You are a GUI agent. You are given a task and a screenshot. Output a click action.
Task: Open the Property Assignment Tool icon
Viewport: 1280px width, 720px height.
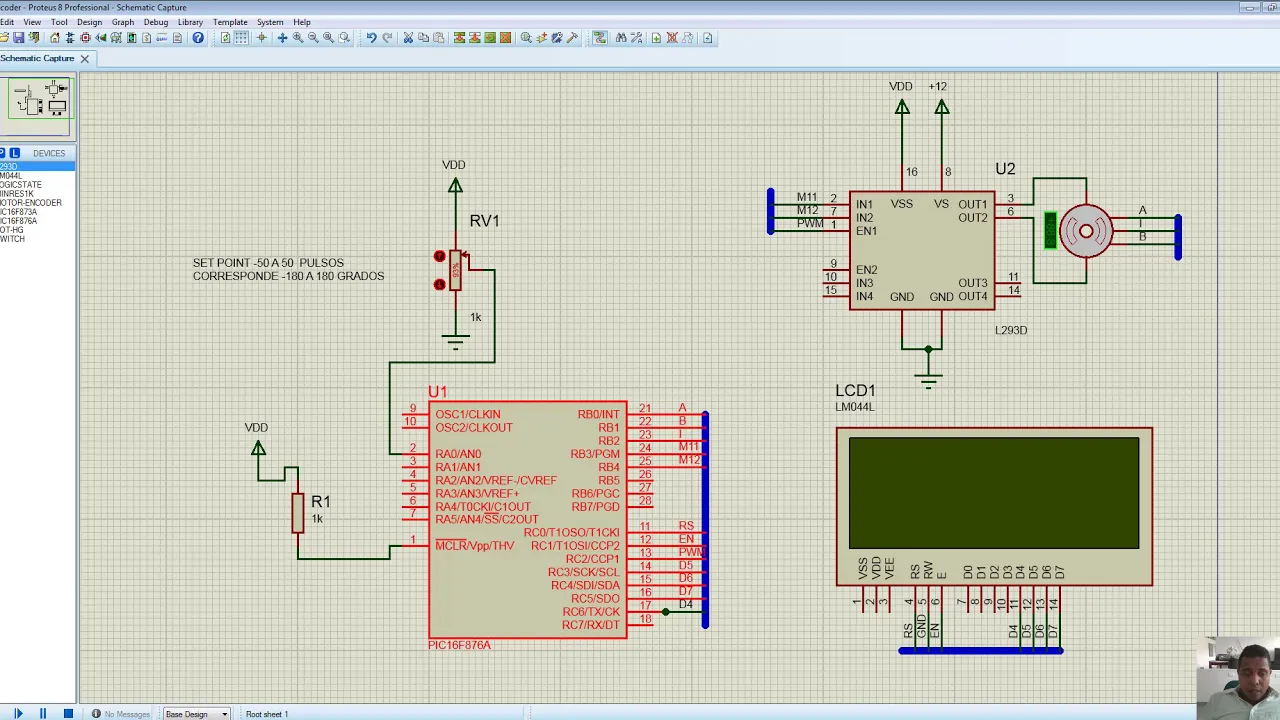[636, 38]
